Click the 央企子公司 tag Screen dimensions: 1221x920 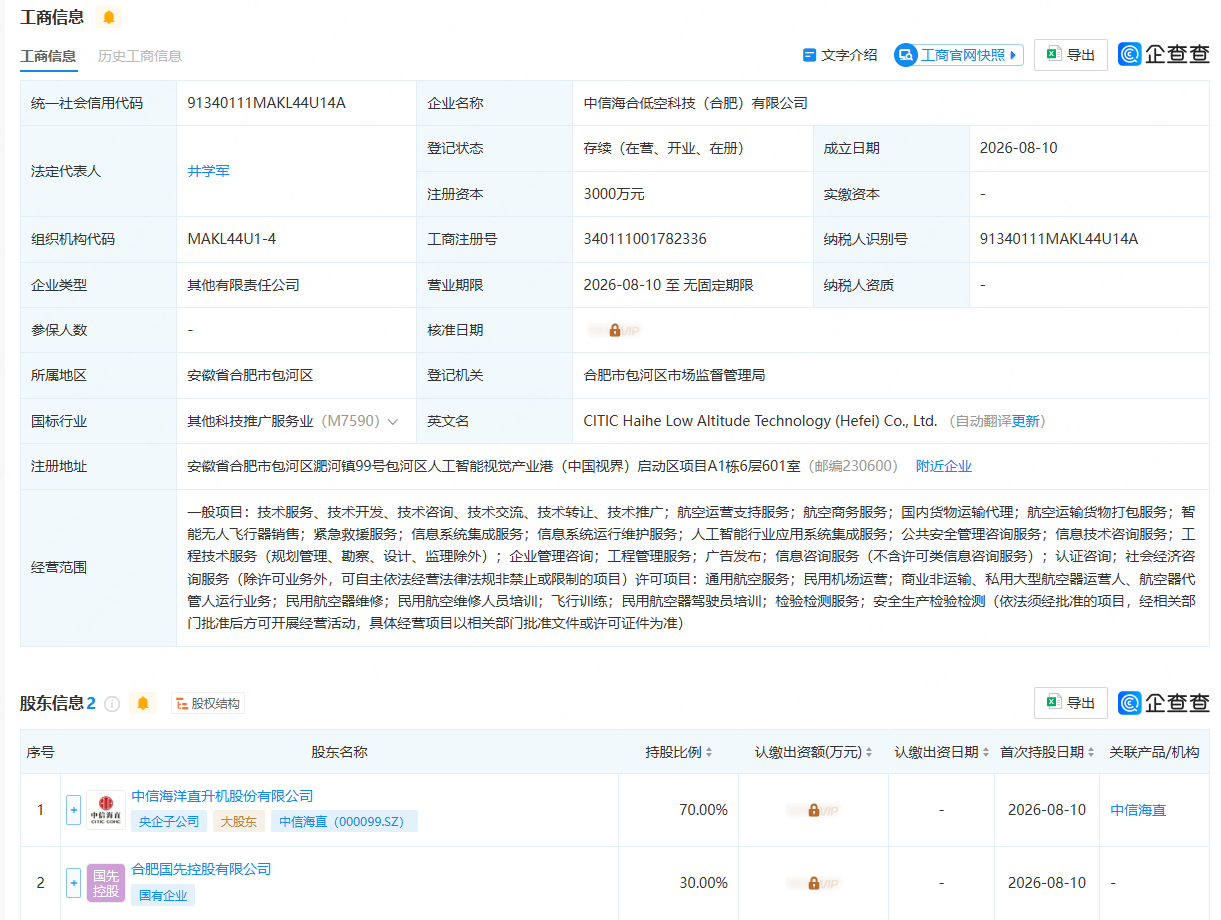[168, 822]
